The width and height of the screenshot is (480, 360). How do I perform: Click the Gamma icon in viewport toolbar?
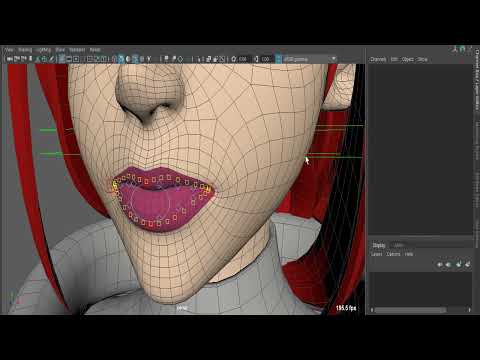(x=256, y=59)
